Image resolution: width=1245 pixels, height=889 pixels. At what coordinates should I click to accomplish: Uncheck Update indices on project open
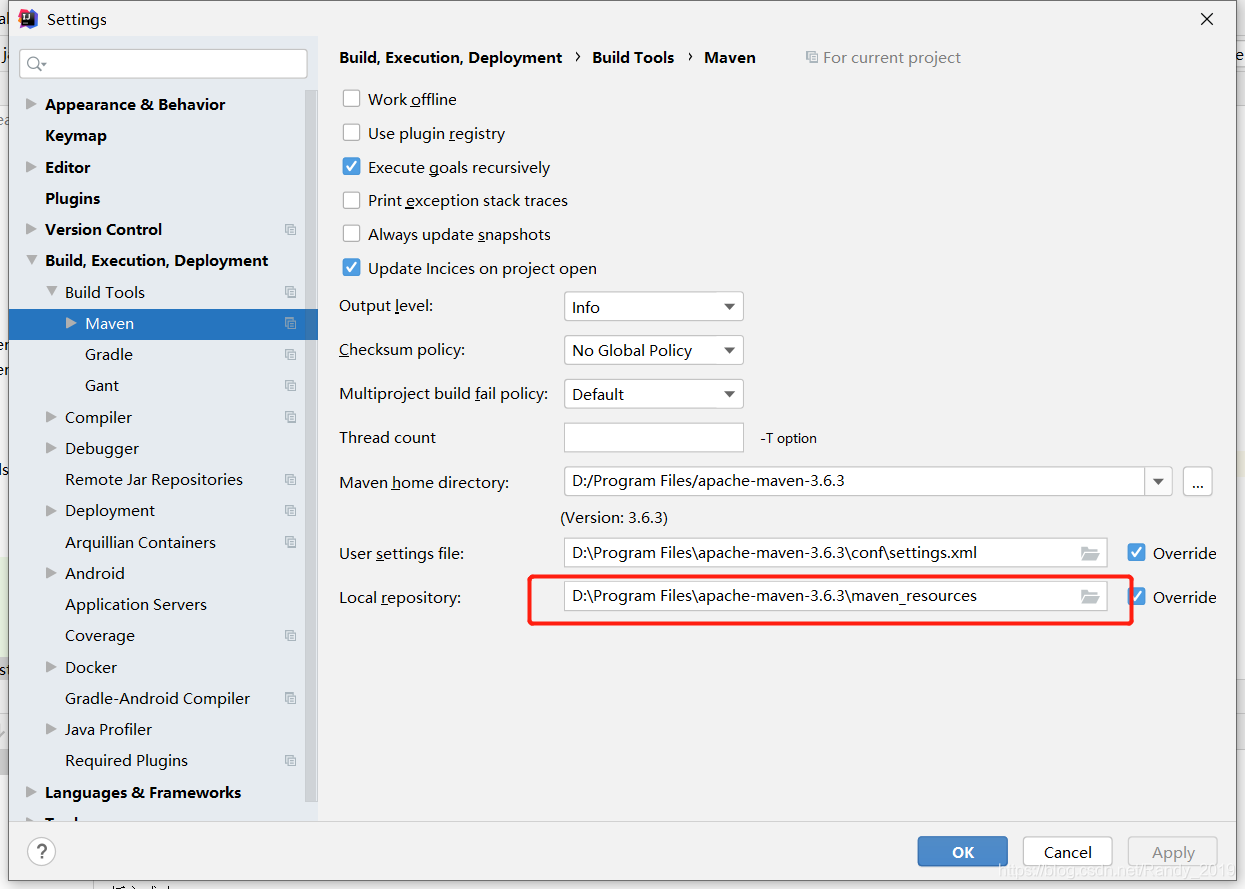[351, 268]
